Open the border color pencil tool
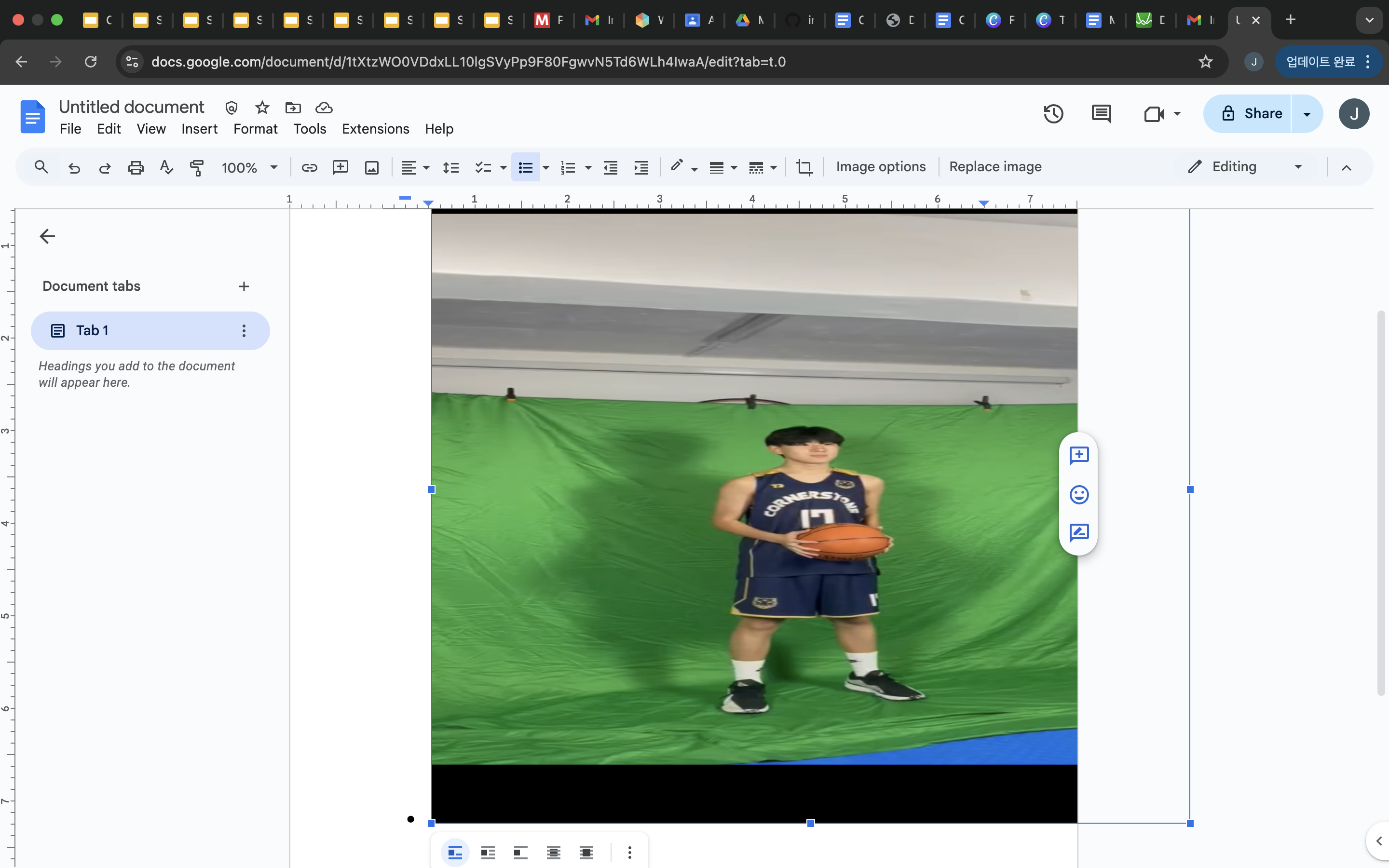The width and height of the screenshot is (1389, 868). [677, 166]
